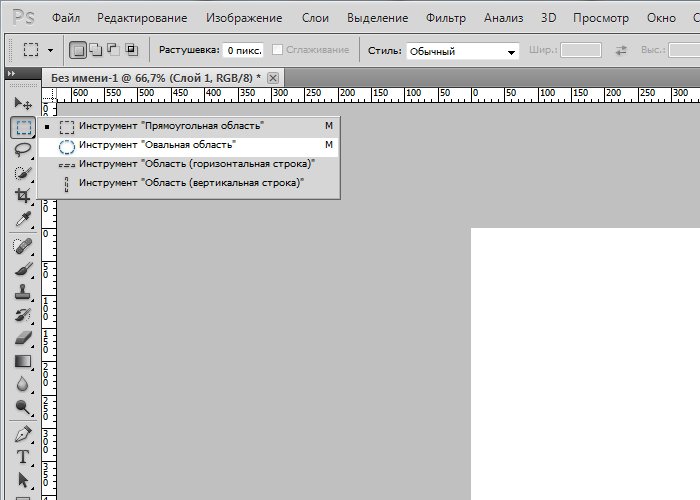This screenshot has width=700, height=500.
Task: Toggle Add to selection mode button
Action: pyautogui.click(x=95, y=50)
